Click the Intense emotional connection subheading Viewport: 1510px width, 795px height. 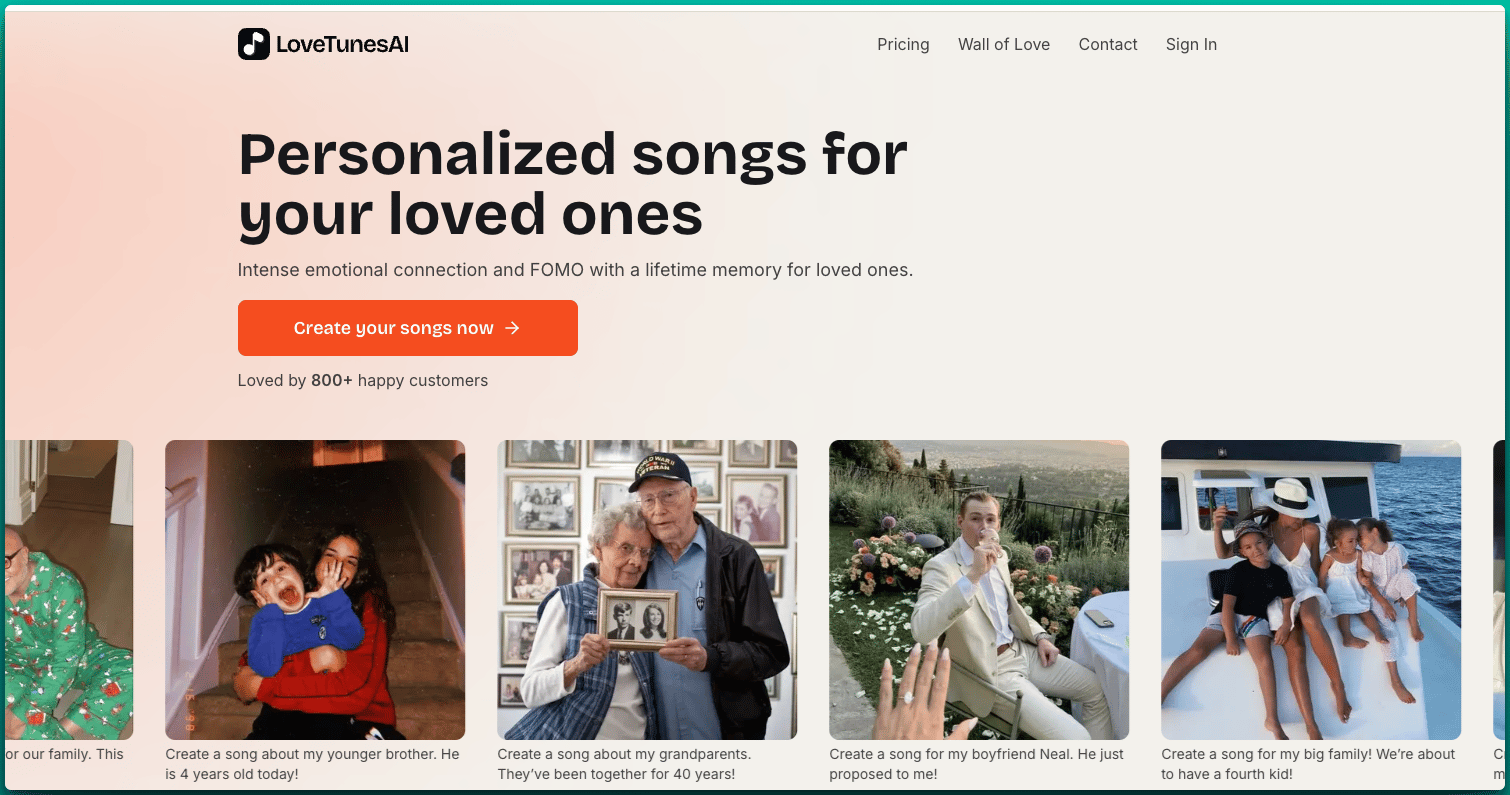[x=575, y=270]
